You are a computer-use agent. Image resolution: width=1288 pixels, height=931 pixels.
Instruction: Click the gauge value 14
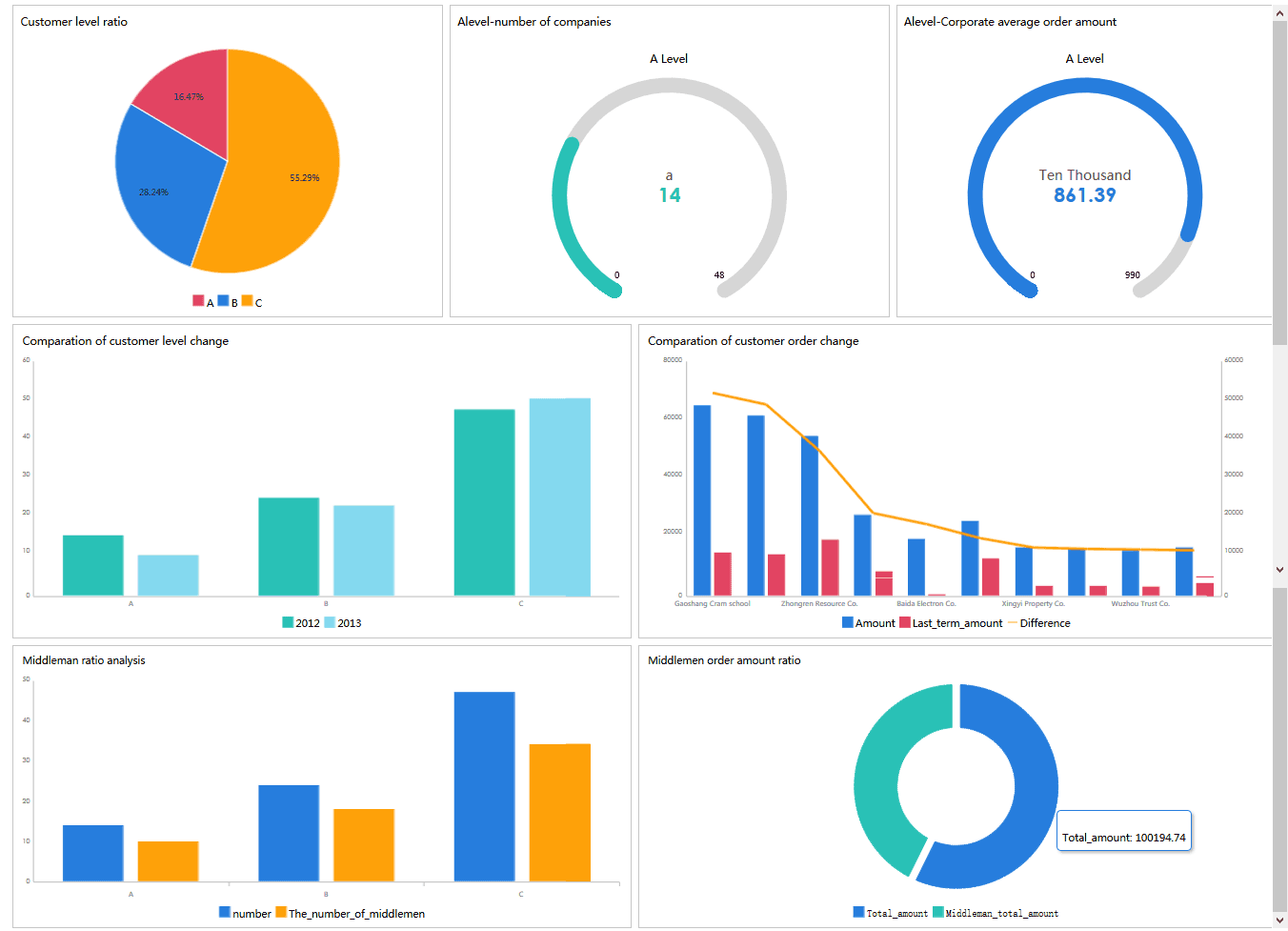[x=670, y=195]
